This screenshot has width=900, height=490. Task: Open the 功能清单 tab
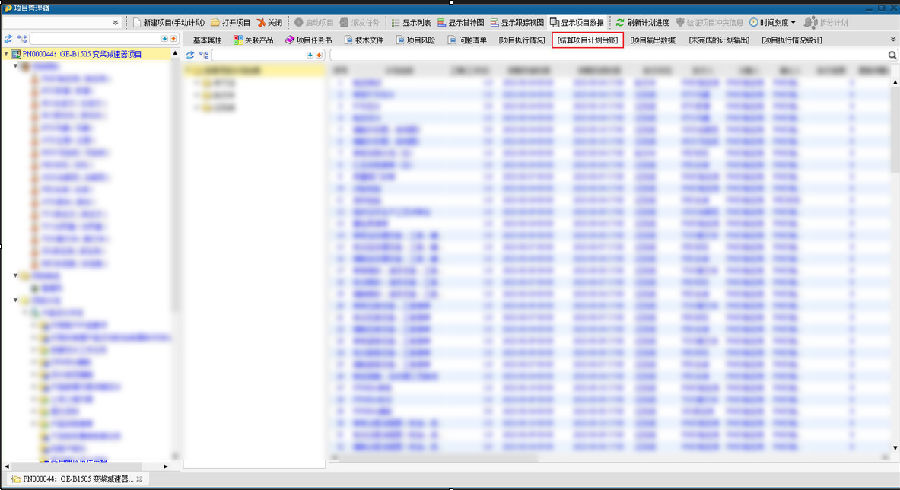(467, 40)
